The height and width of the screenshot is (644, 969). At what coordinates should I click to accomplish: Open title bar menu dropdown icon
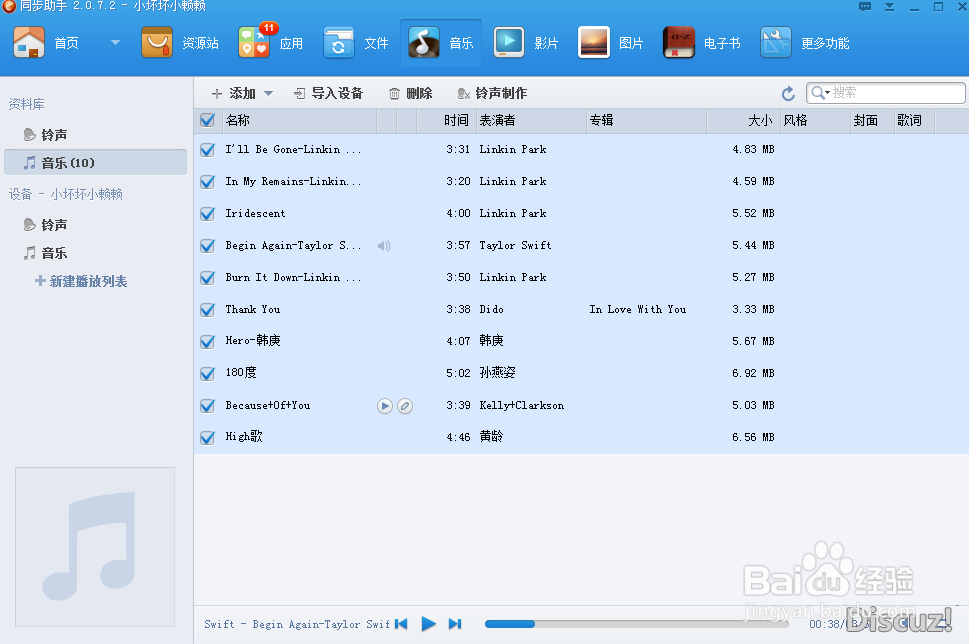pos(889,7)
